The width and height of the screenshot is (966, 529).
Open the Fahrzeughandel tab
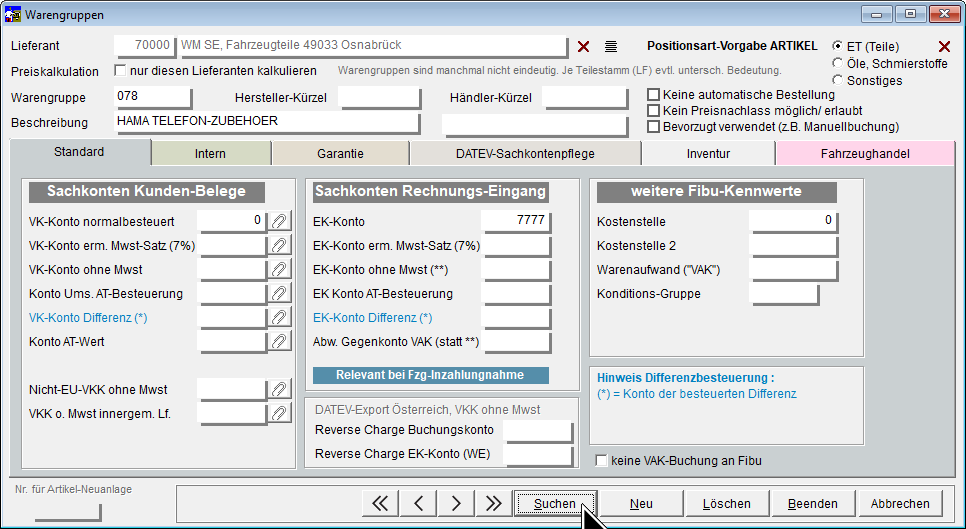(864, 154)
